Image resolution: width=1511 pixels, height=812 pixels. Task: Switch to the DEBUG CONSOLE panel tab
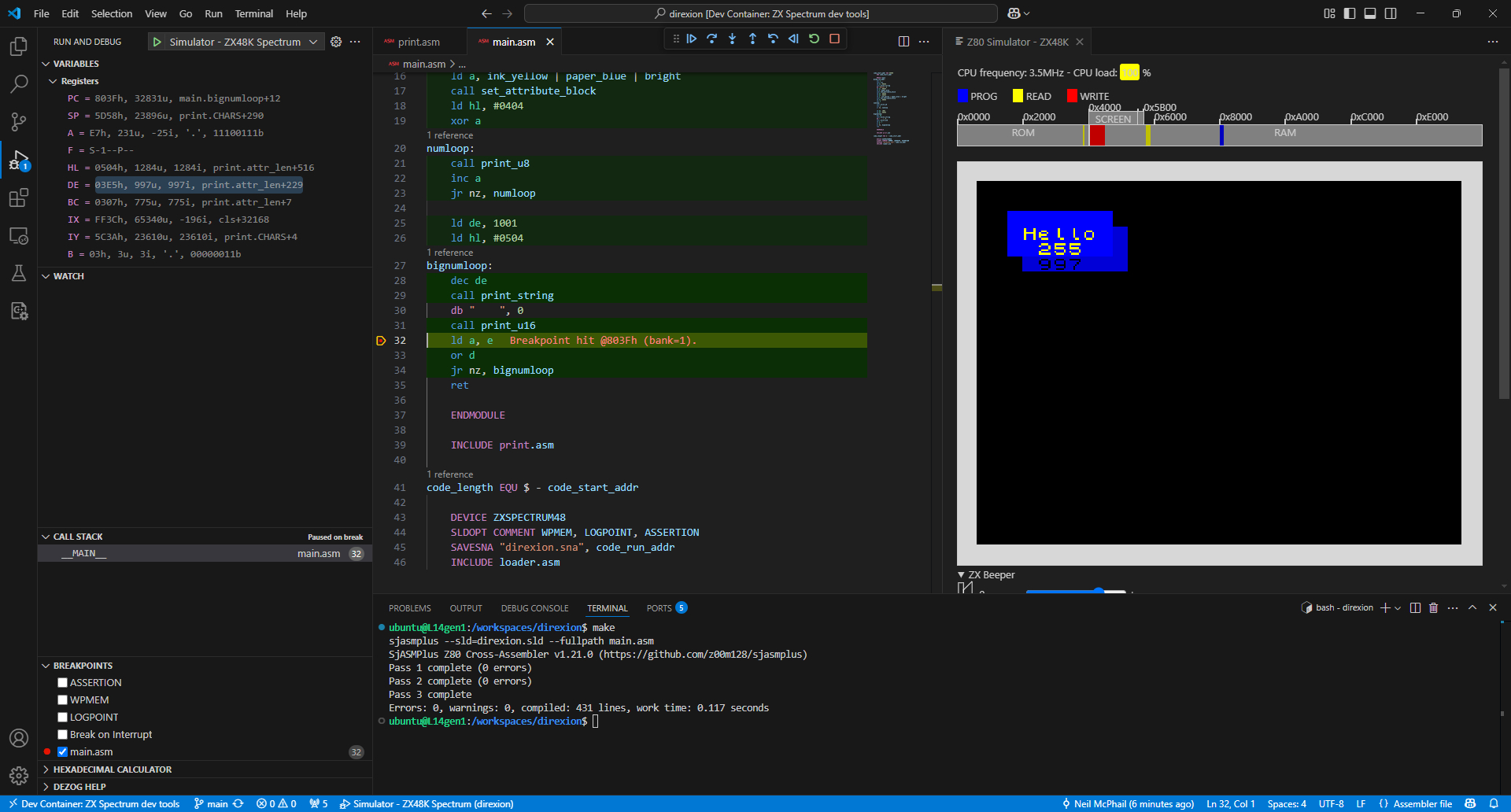tap(534, 608)
